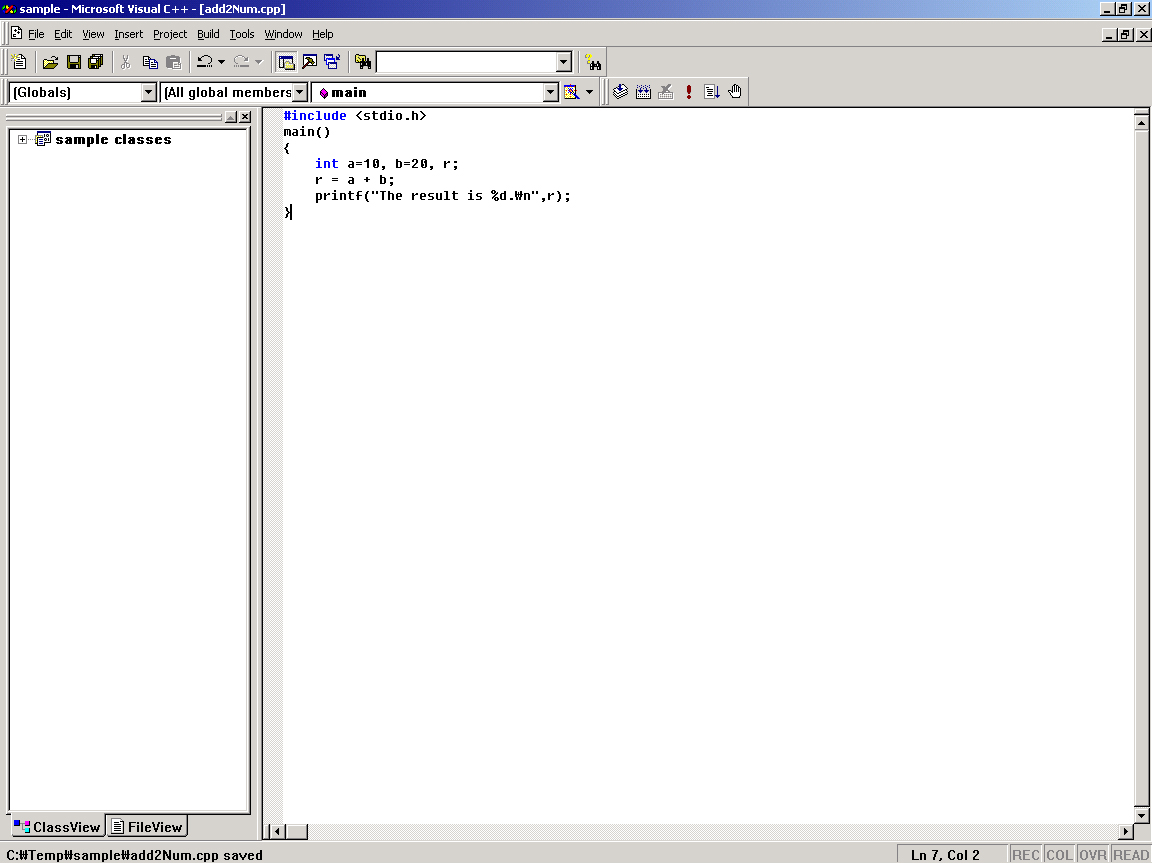Open the Project menu
This screenshot has height=864, width=1152.
coord(170,34)
